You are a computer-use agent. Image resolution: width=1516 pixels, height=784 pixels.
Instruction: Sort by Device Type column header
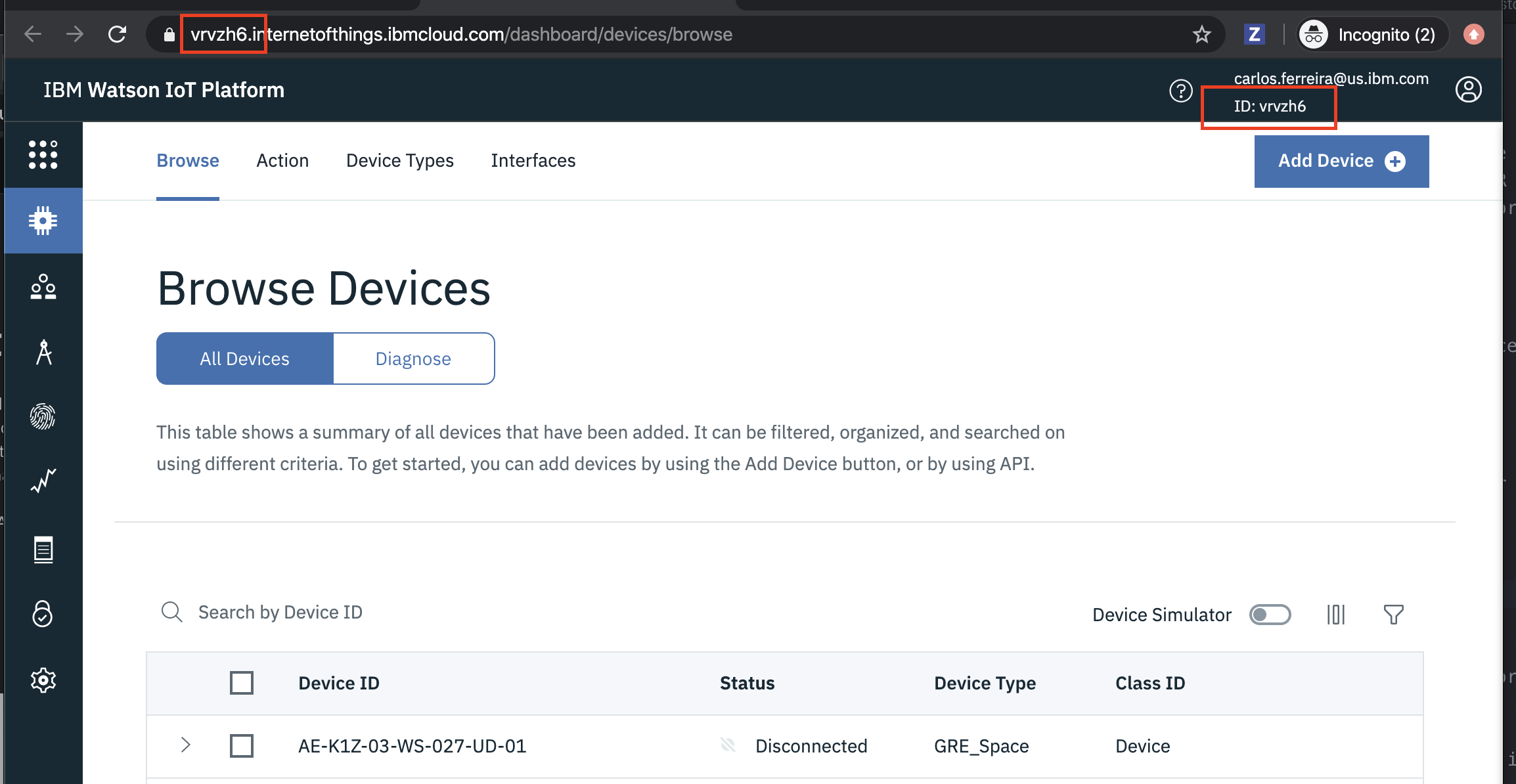tap(985, 683)
